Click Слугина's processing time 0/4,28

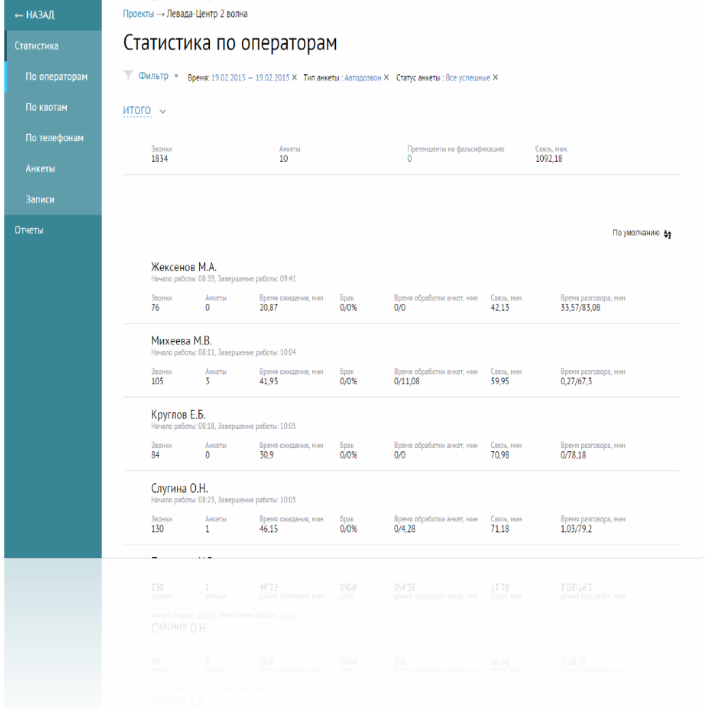[x=405, y=529]
